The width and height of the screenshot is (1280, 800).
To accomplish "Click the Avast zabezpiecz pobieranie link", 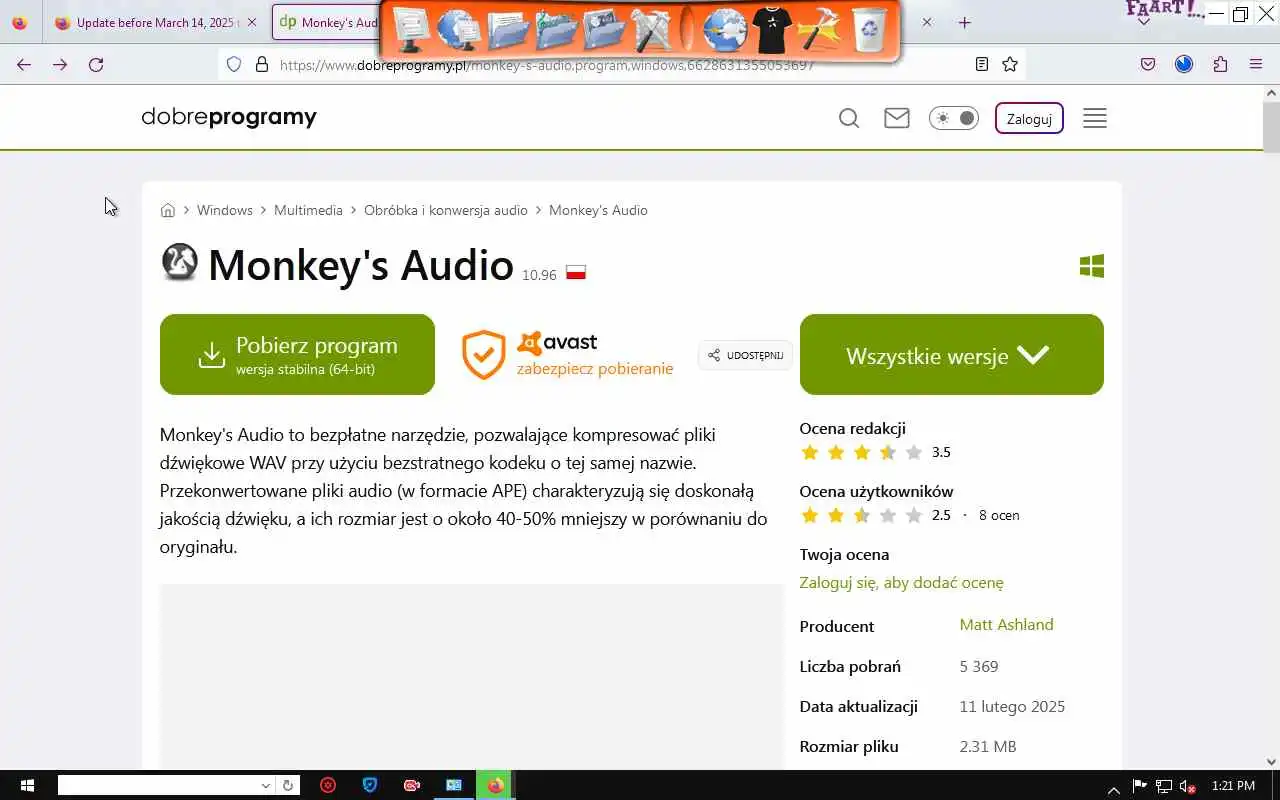I will pos(567,355).
